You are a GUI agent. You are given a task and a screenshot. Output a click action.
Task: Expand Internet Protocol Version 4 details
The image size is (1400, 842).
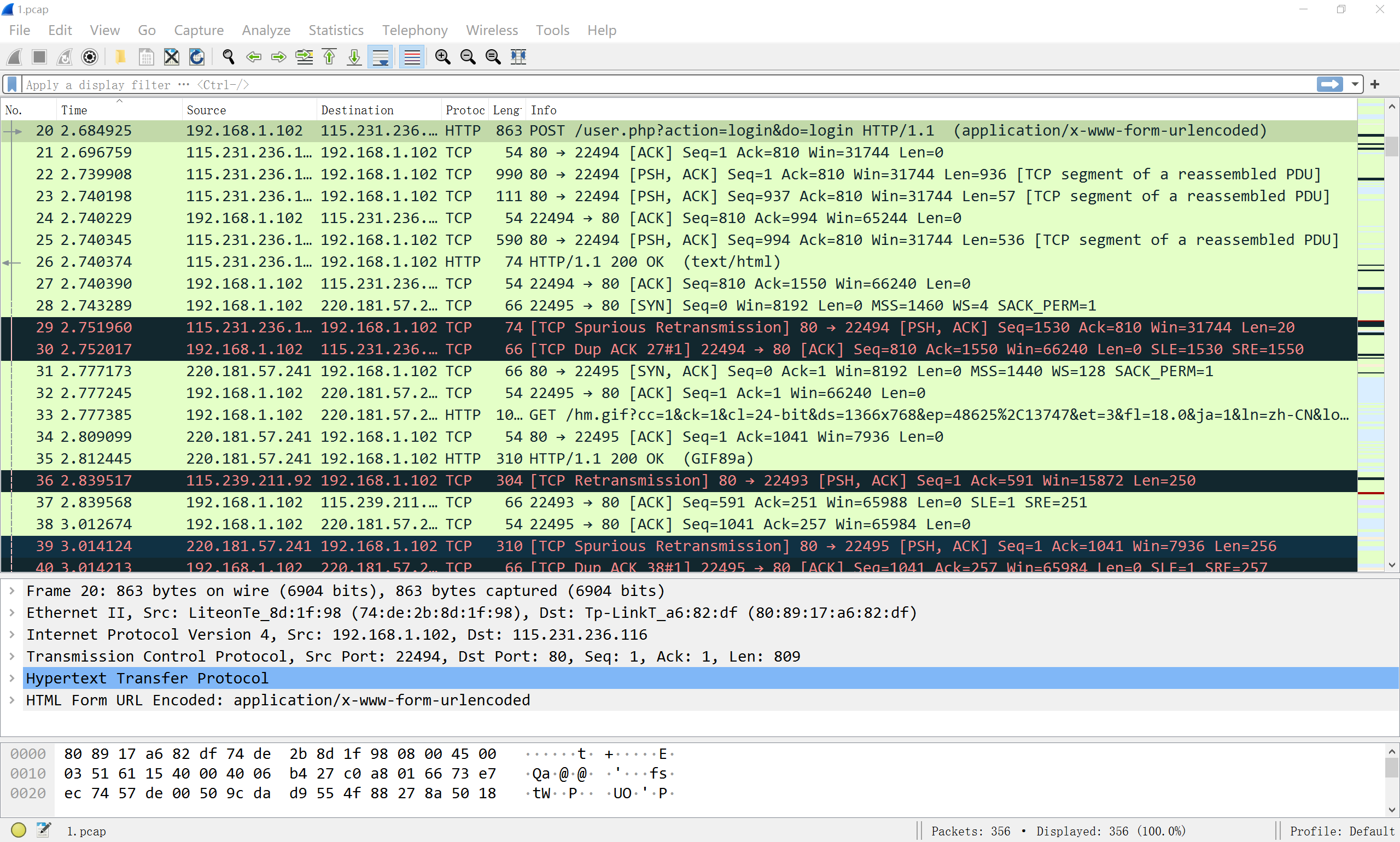click(12, 634)
